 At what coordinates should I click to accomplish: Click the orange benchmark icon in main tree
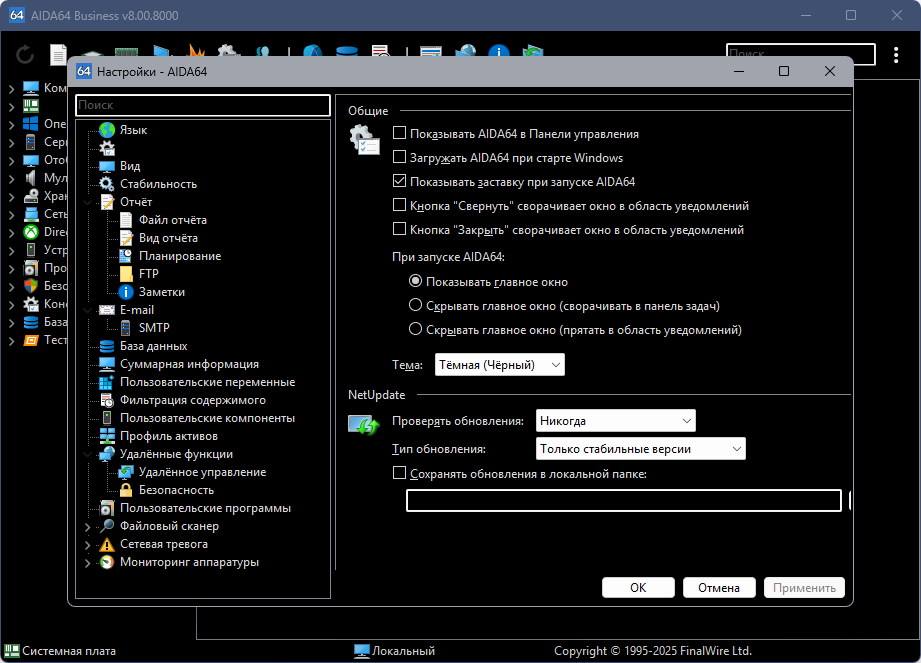pyautogui.click(x=31, y=340)
